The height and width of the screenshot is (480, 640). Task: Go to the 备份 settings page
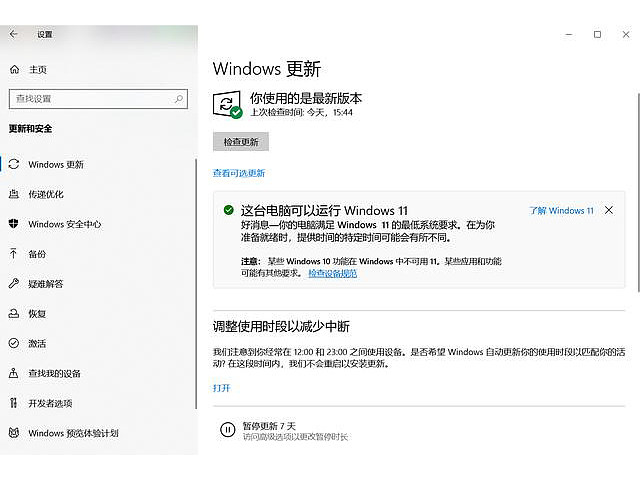click(x=37, y=254)
